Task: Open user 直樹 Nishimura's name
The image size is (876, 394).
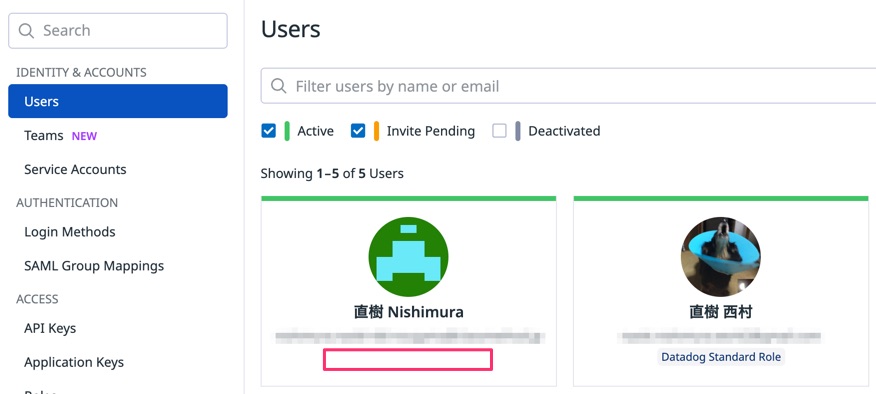Action: tap(408, 312)
